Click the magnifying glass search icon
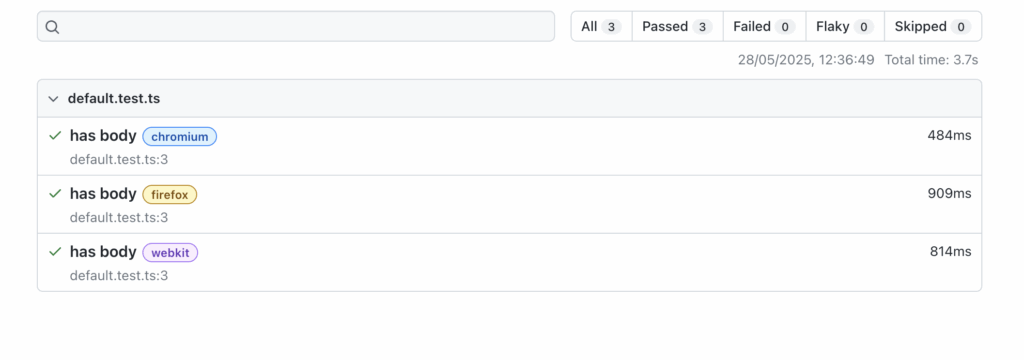 [x=53, y=27]
